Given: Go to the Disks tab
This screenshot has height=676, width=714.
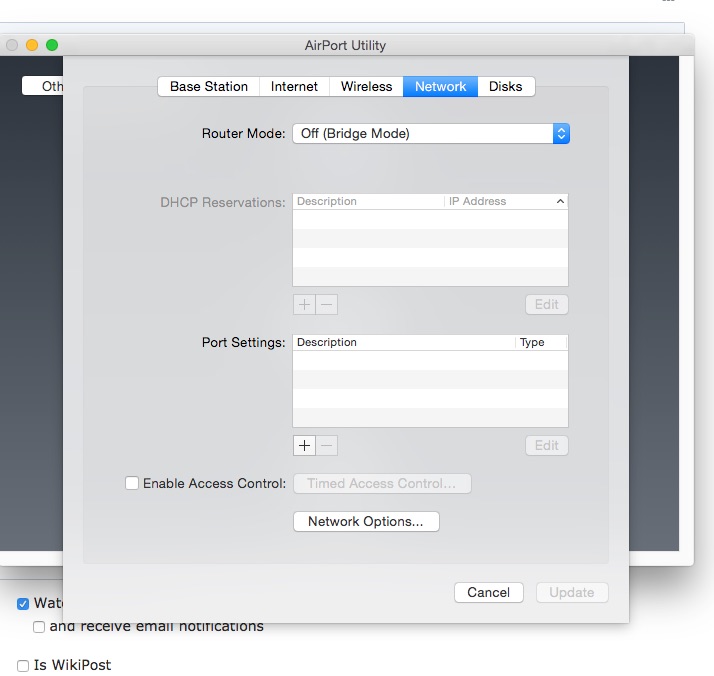Looking at the screenshot, I should click(506, 86).
